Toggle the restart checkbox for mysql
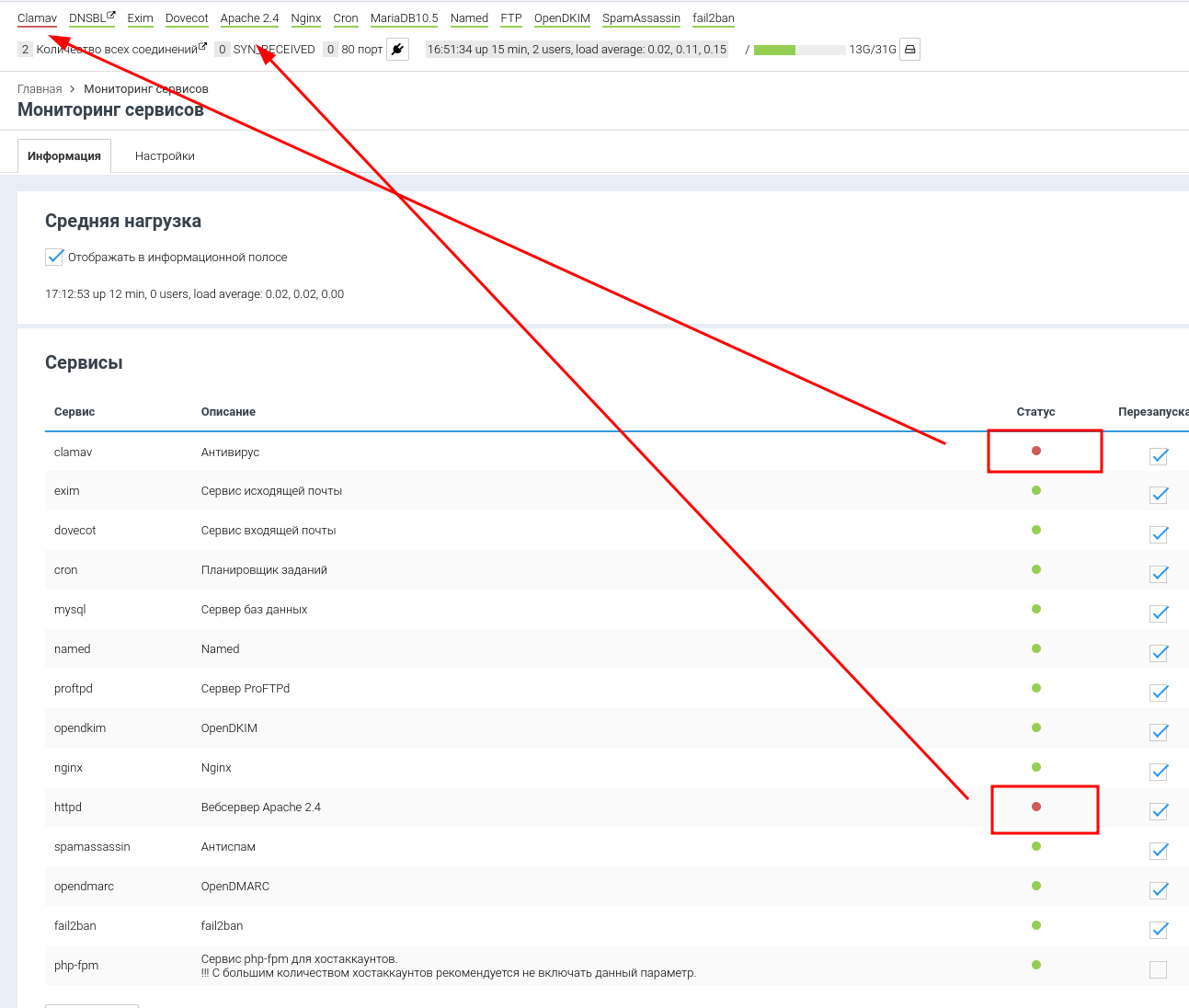This screenshot has width=1189, height=1008. [1159, 613]
